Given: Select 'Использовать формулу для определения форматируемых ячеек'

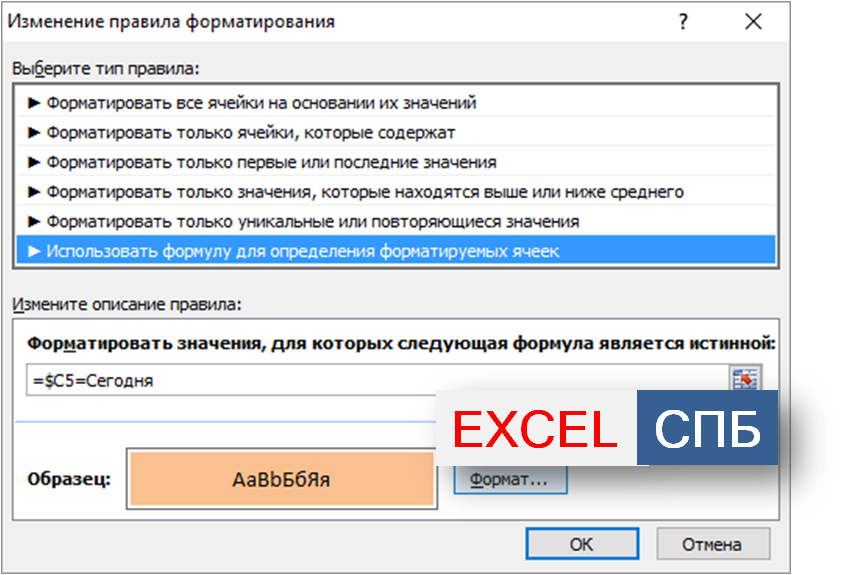Looking at the screenshot, I should pos(292,251).
